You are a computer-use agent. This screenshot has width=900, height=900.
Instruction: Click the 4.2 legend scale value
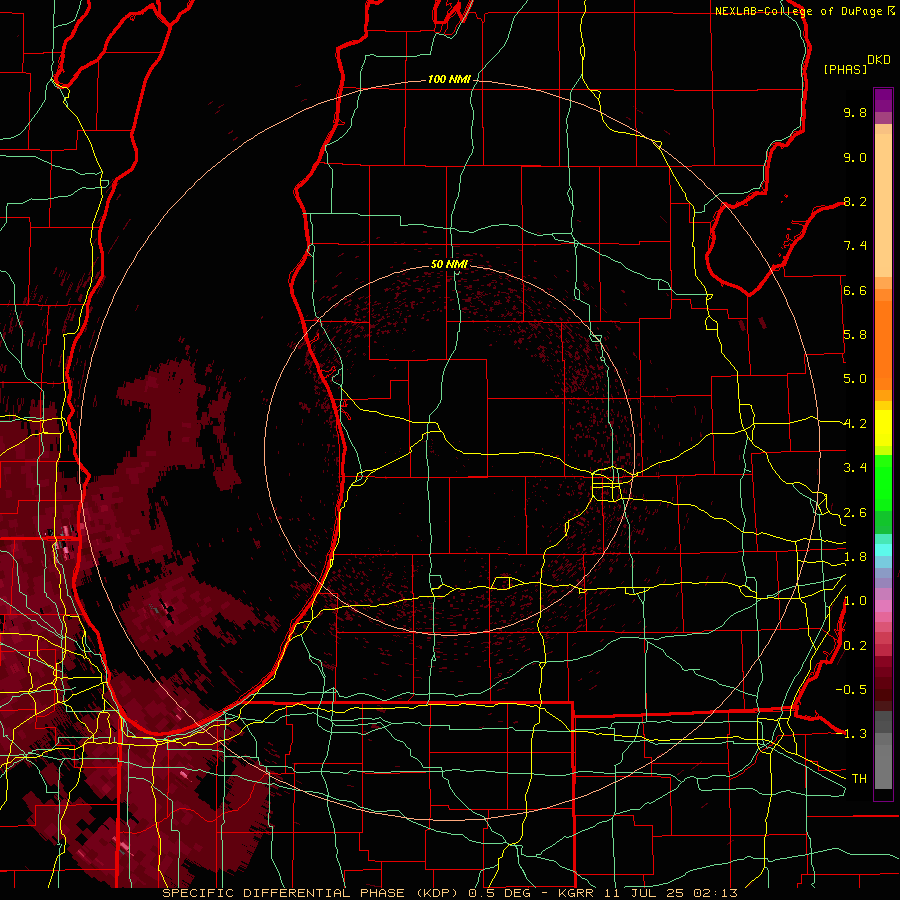(855, 424)
